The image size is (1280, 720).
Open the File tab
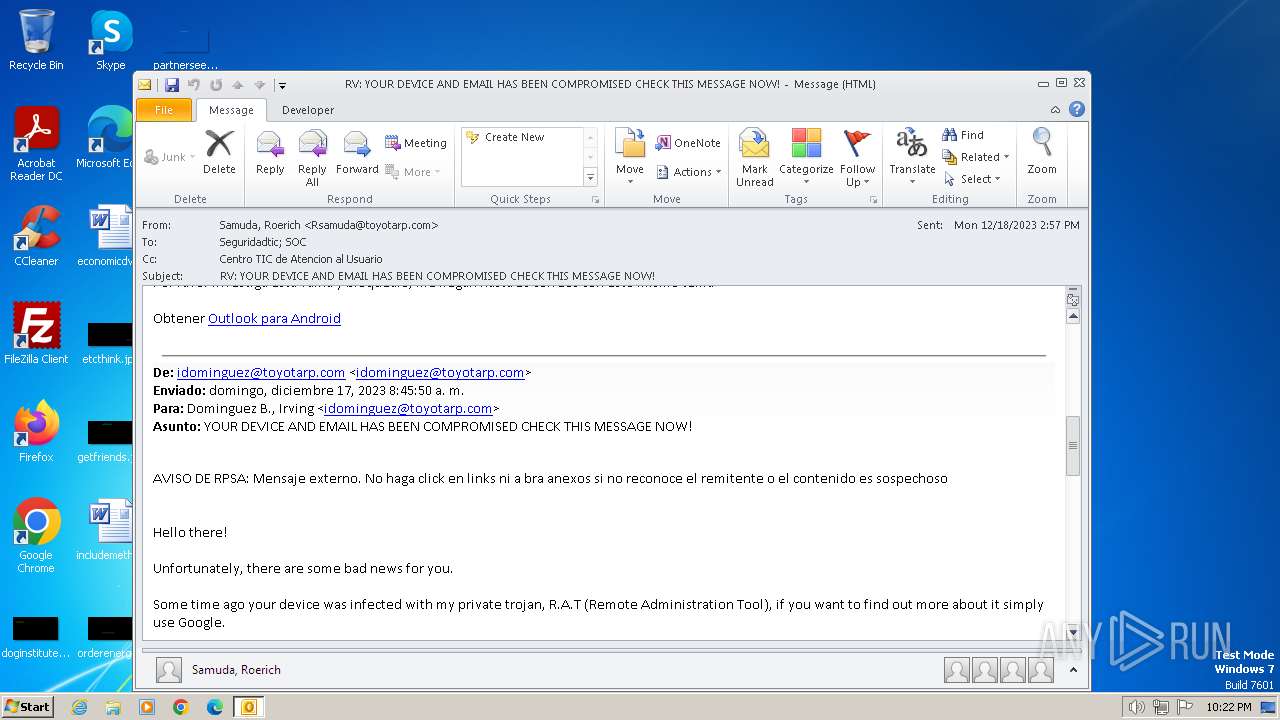[x=164, y=110]
